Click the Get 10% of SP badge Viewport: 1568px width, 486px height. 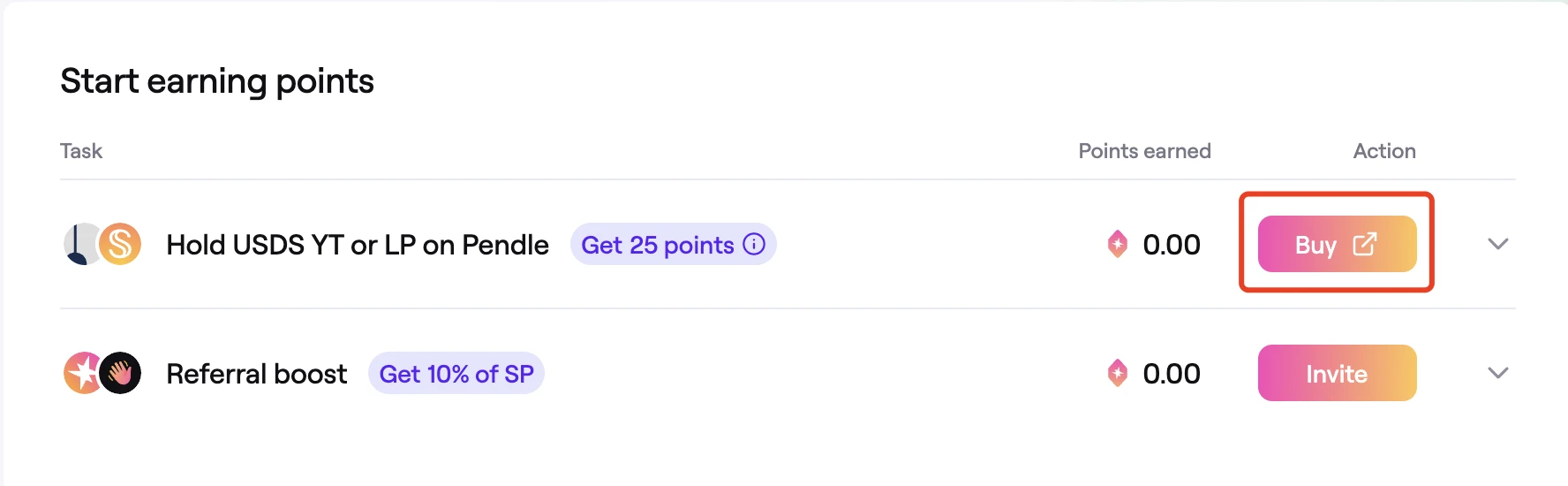(456, 374)
